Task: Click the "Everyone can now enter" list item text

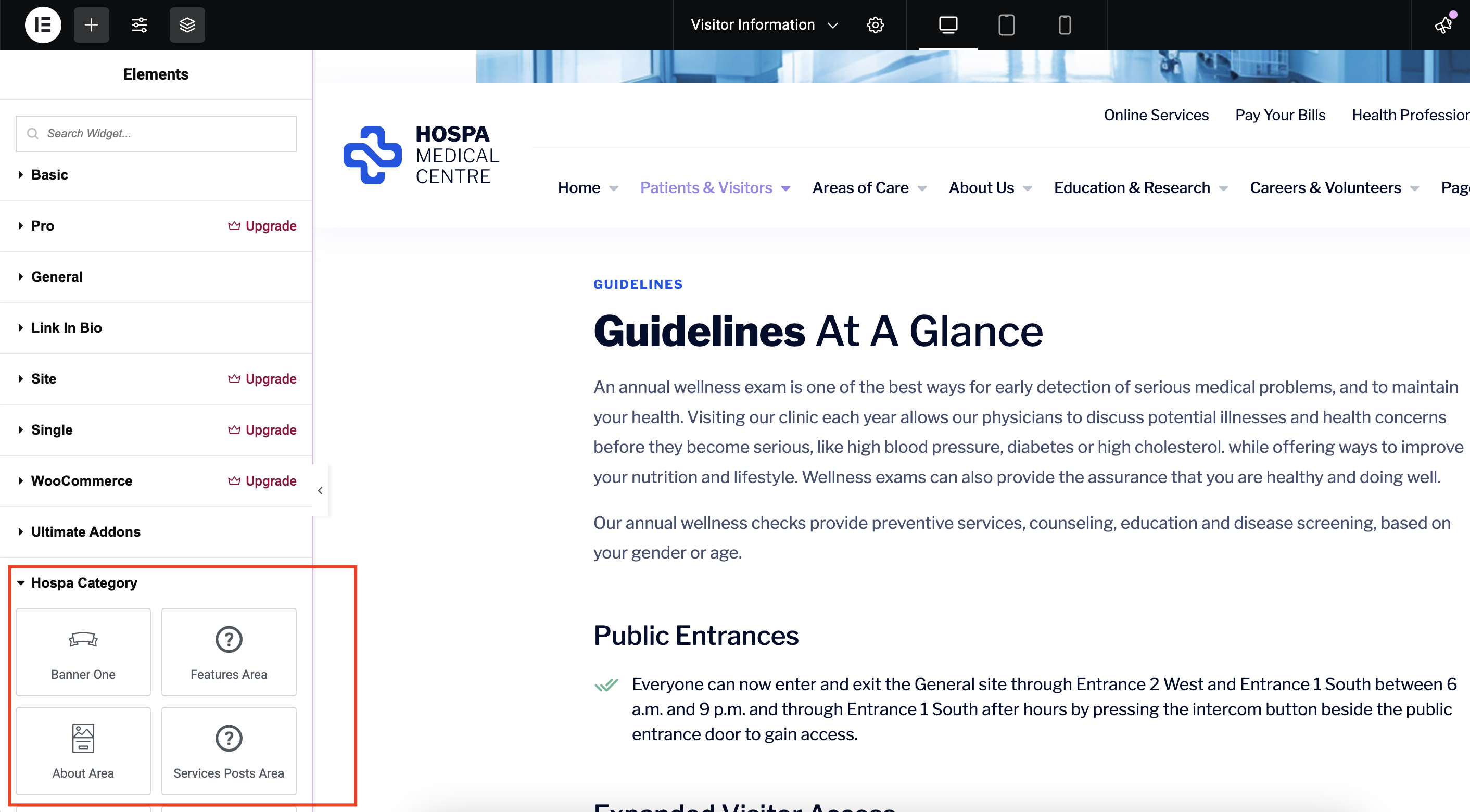Action: (1044, 709)
